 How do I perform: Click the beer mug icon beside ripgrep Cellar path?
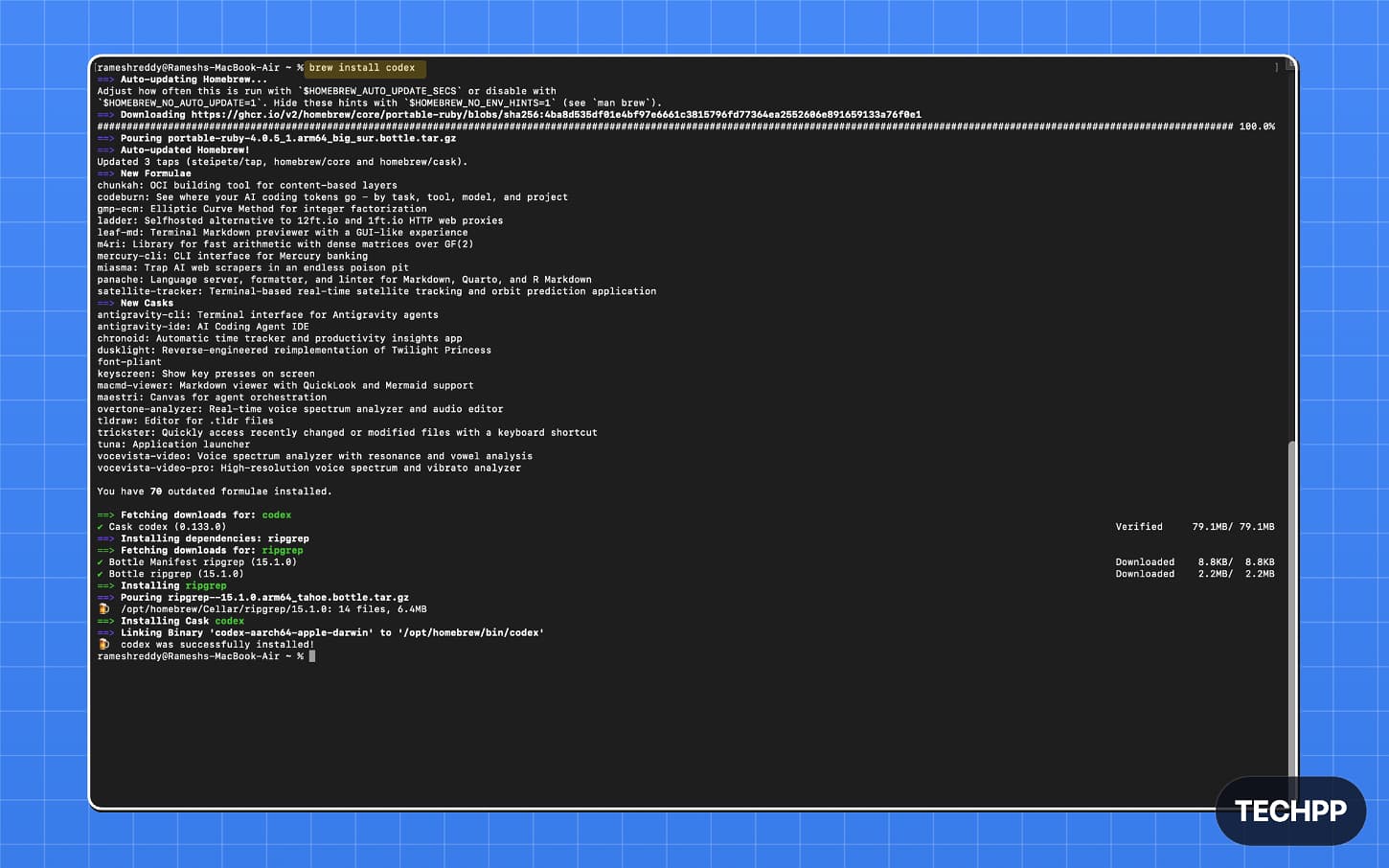(103, 609)
